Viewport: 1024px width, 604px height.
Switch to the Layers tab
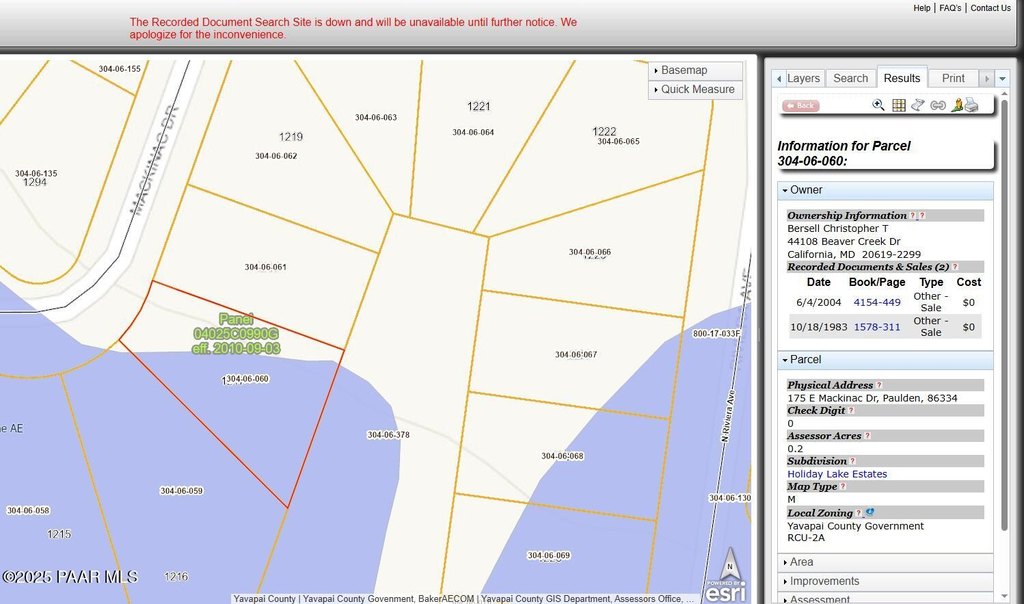(x=802, y=78)
